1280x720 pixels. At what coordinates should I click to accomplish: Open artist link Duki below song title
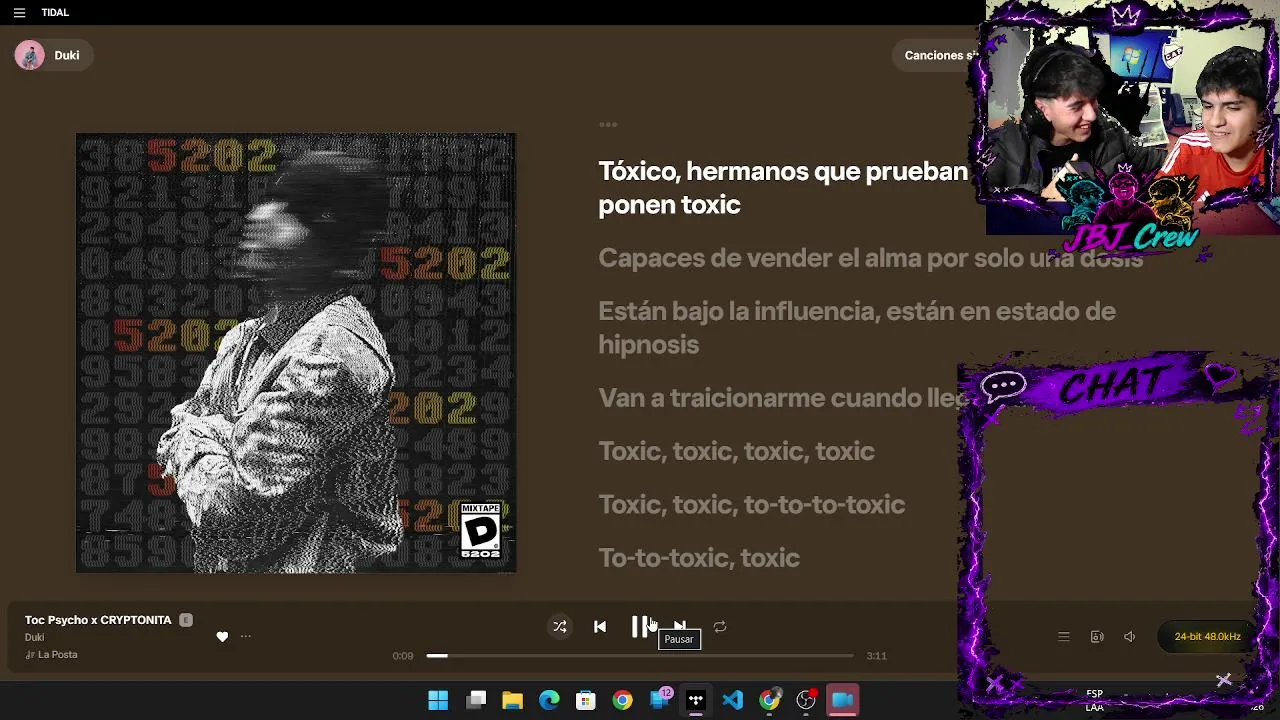pos(35,638)
